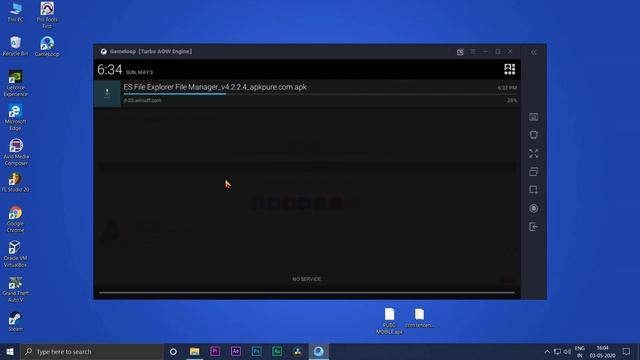The height and width of the screenshot is (360, 640).
Task: Open Google Chrome desktop icon
Action: tap(16, 219)
